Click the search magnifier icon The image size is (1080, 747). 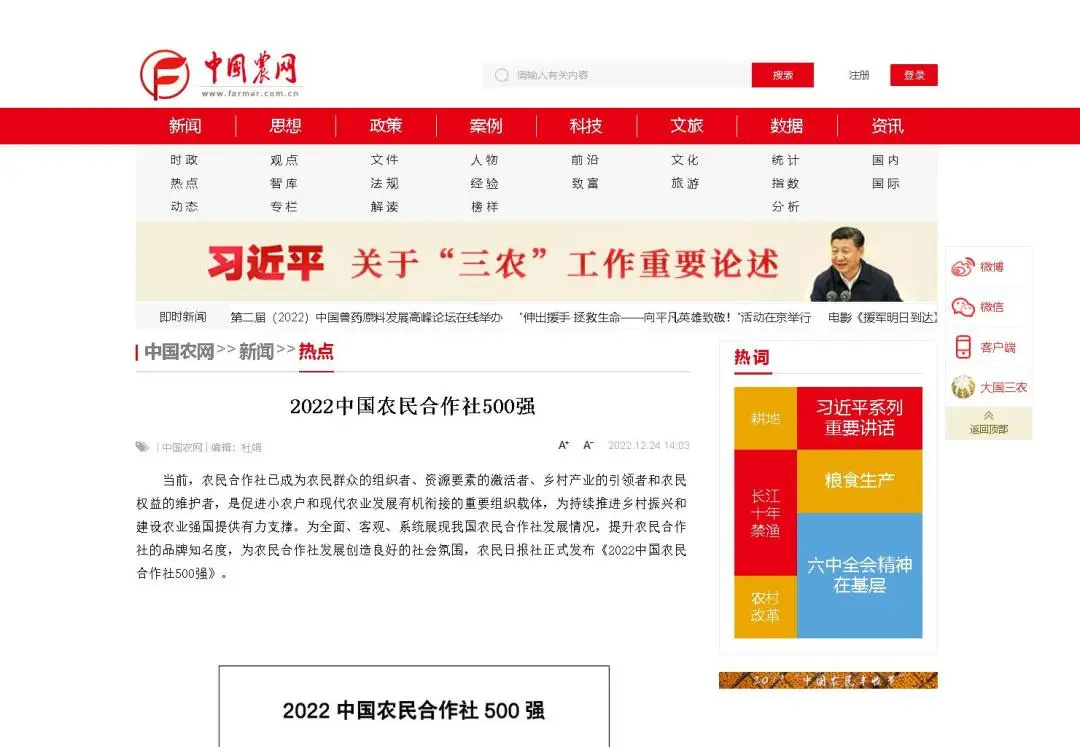click(x=502, y=75)
